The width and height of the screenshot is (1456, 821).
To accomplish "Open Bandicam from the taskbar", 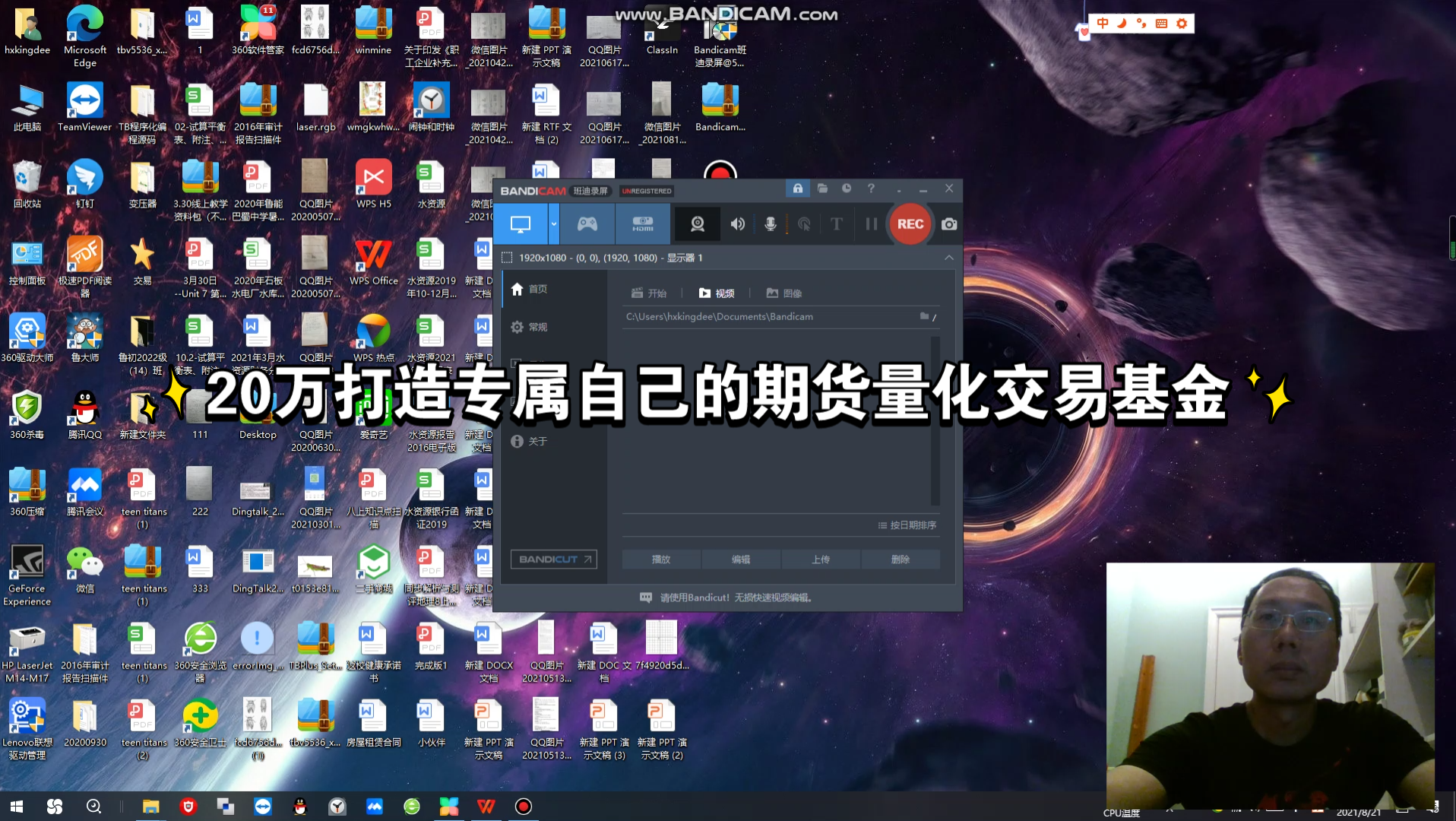I will (x=523, y=807).
